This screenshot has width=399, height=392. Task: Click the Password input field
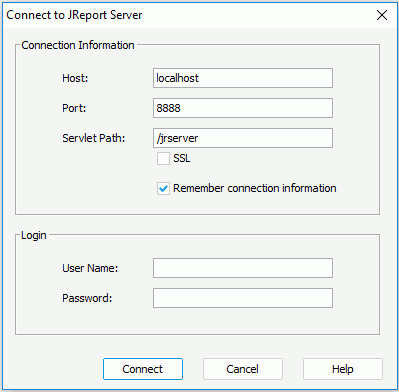(x=243, y=298)
